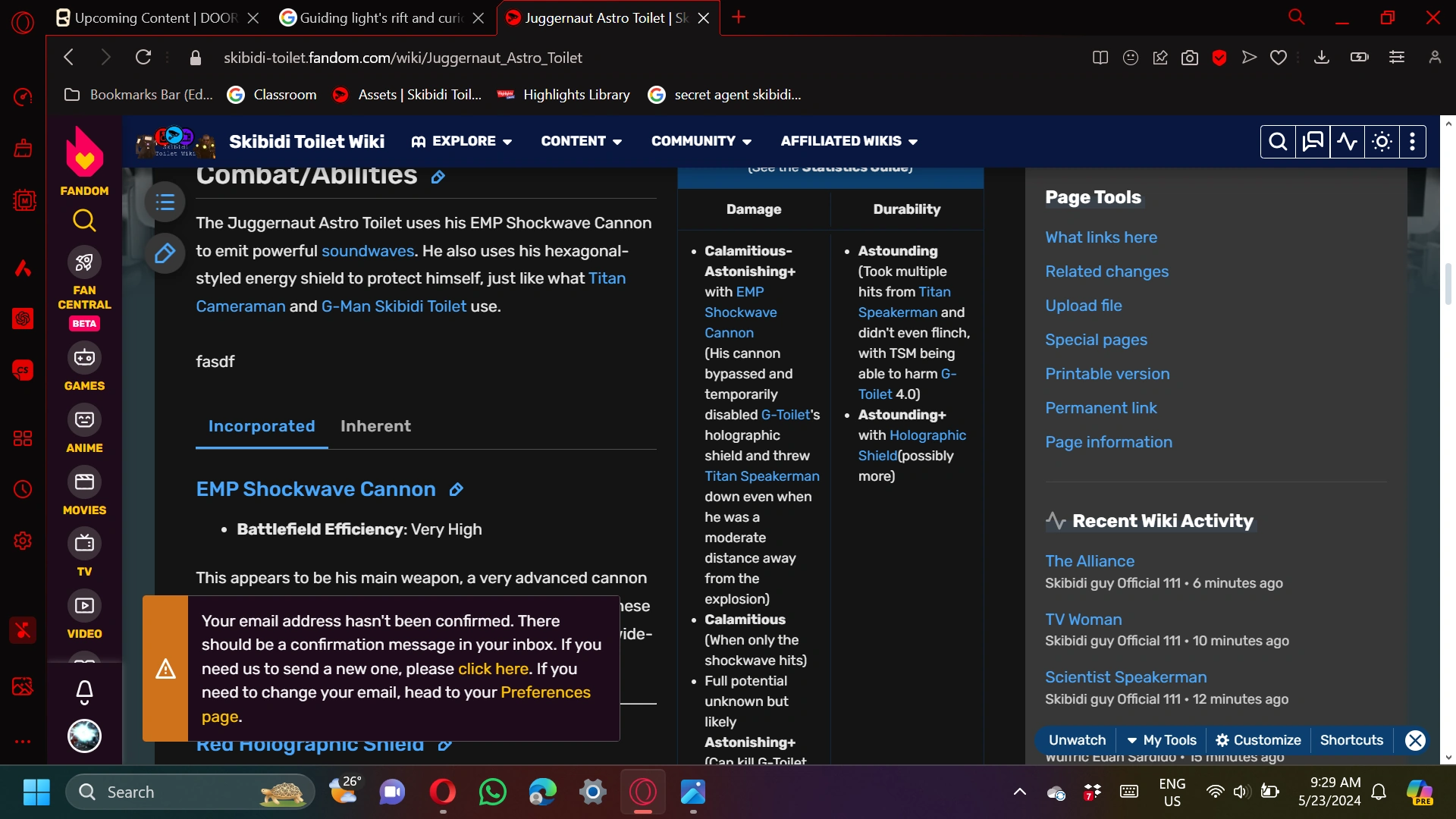1456x819 pixels.
Task: Open the wiki Discuss icon
Action: click(x=1313, y=142)
